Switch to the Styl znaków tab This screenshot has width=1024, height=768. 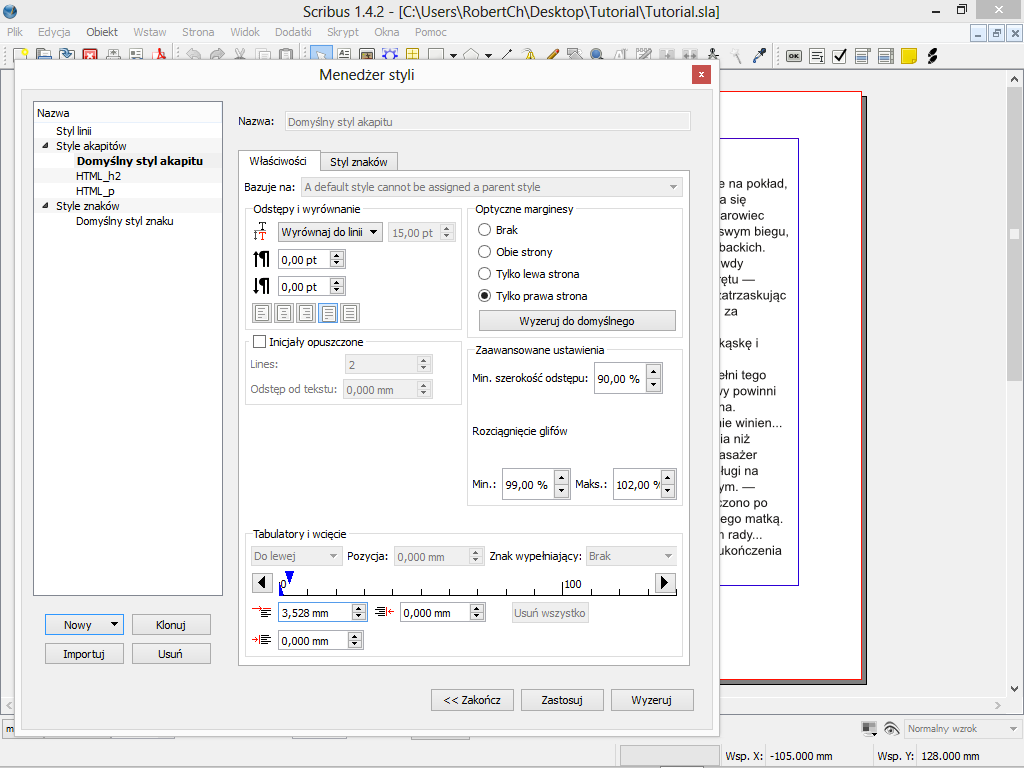pyautogui.click(x=359, y=162)
